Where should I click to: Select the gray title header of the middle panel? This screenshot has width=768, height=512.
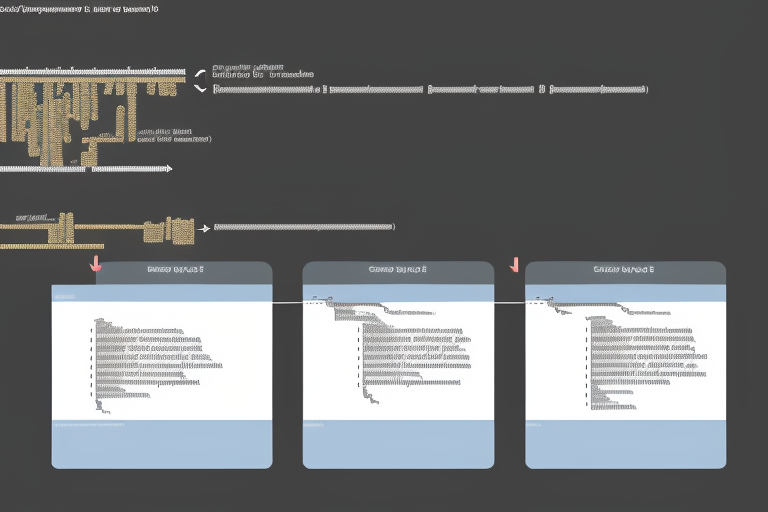click(398, 272)
